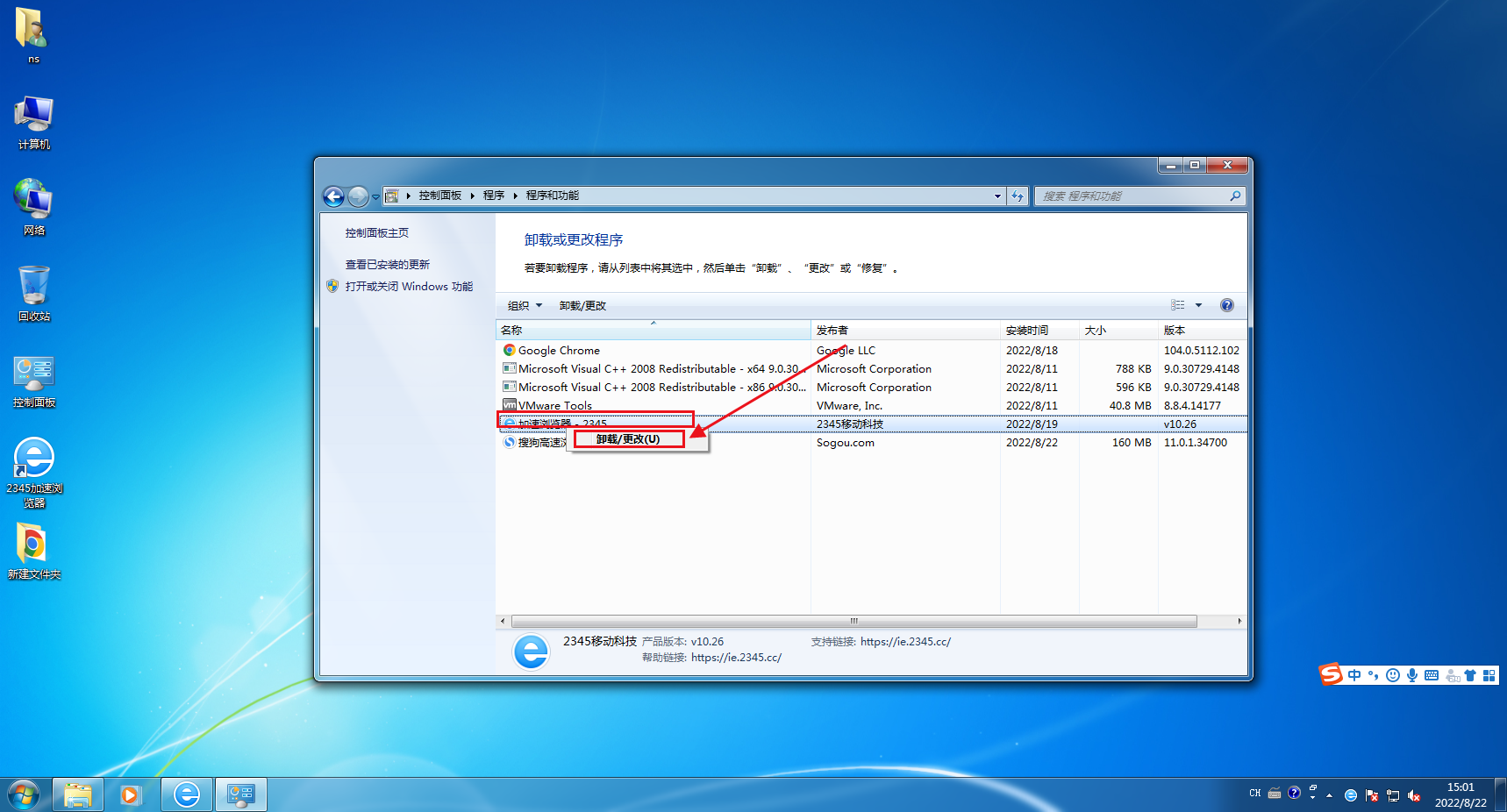Click the Sogou S logo on IME bar

[x=1331, y=674]
